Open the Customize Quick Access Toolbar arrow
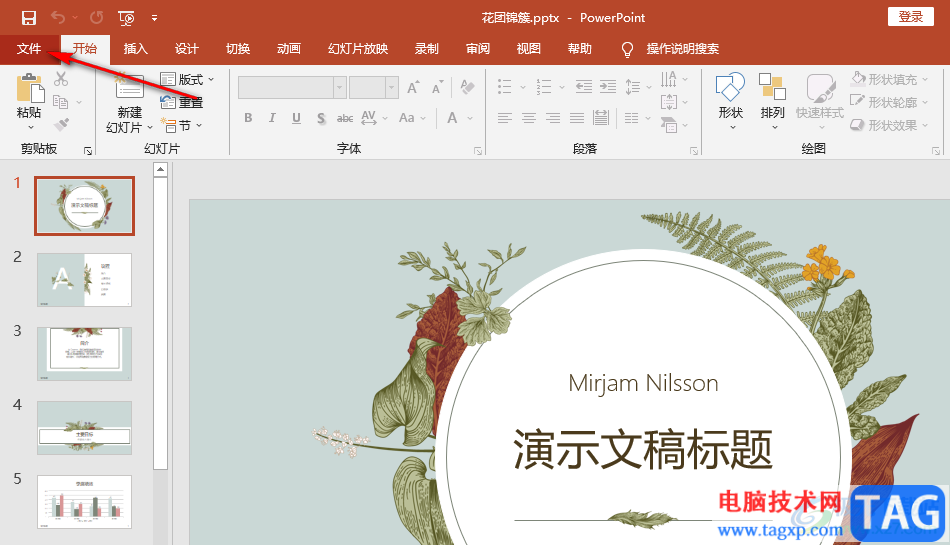 click(154, 18)
